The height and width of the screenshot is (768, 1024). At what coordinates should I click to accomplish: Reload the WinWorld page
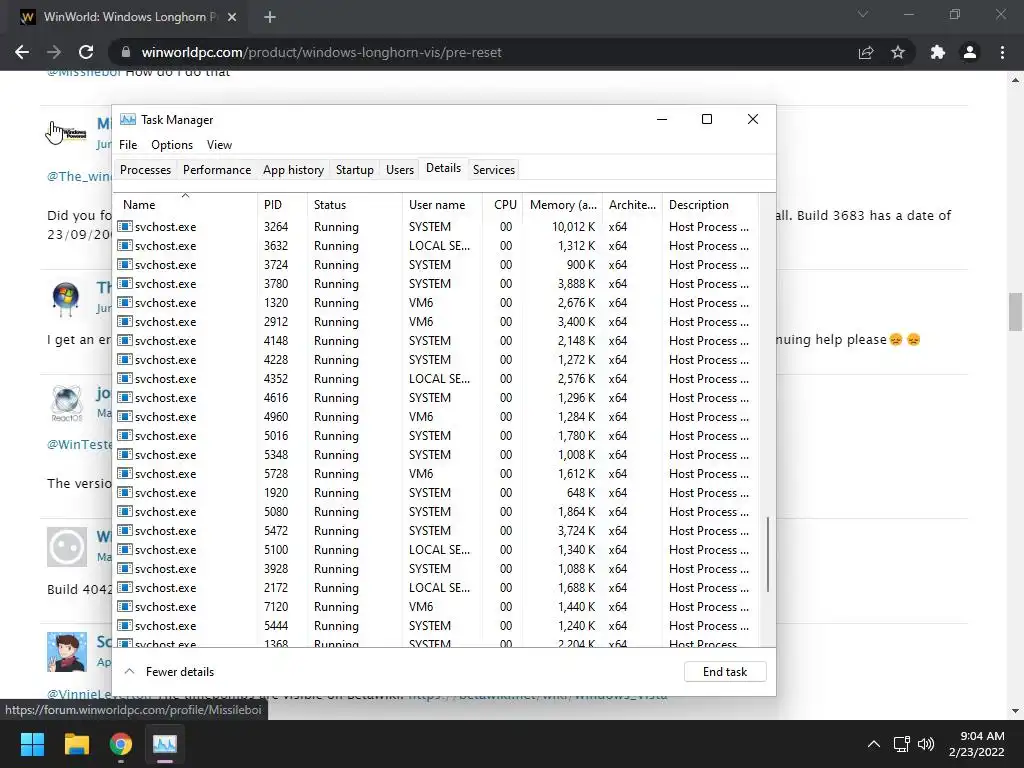point(86,52)
